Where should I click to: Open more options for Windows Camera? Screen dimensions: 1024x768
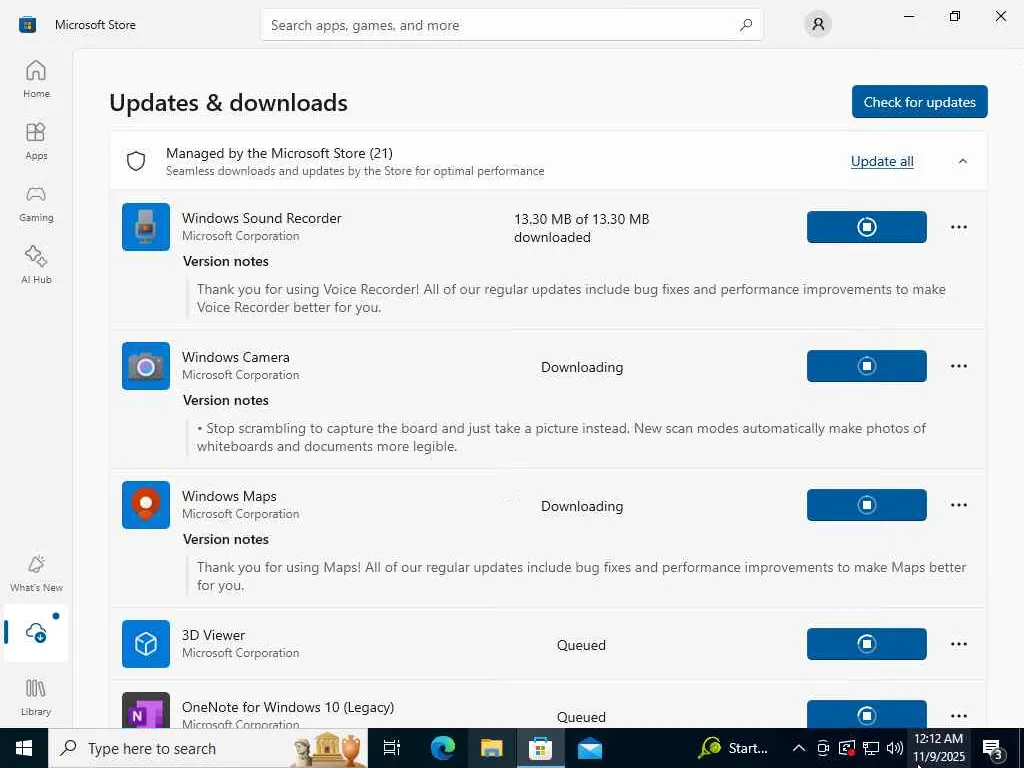click(x=959, y=366)
